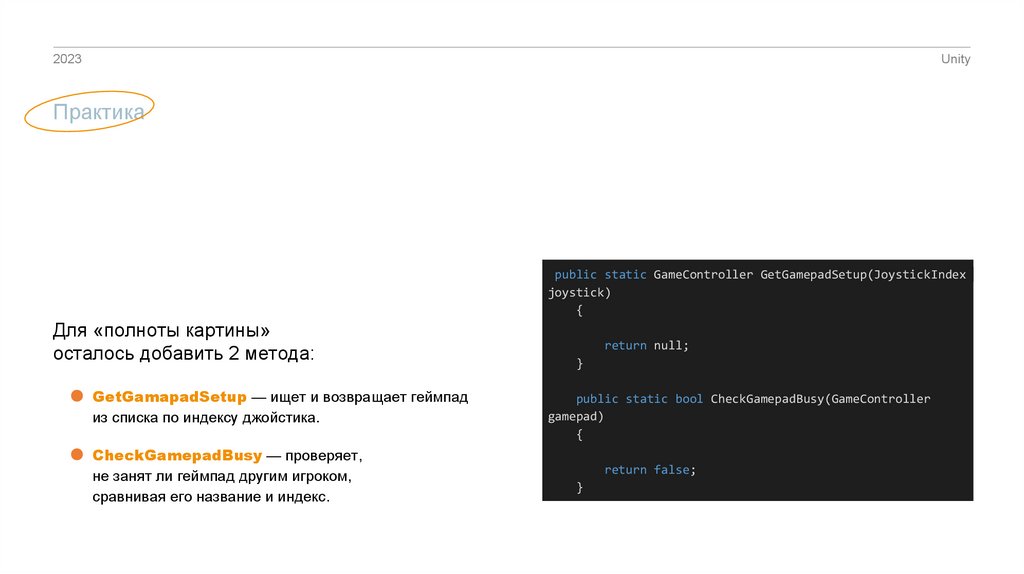Click "GetGamepadSetup(JoystickIndex" in the code block

[863, 274]
